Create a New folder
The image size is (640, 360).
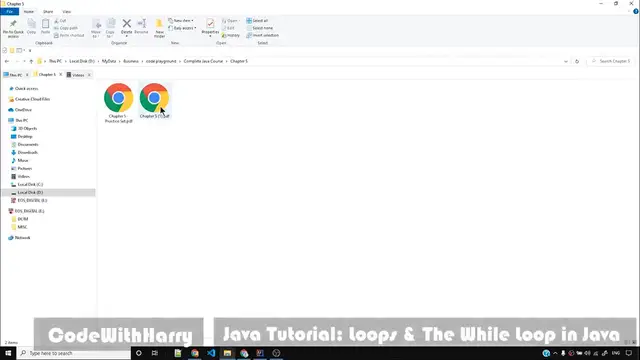(159, 28)
